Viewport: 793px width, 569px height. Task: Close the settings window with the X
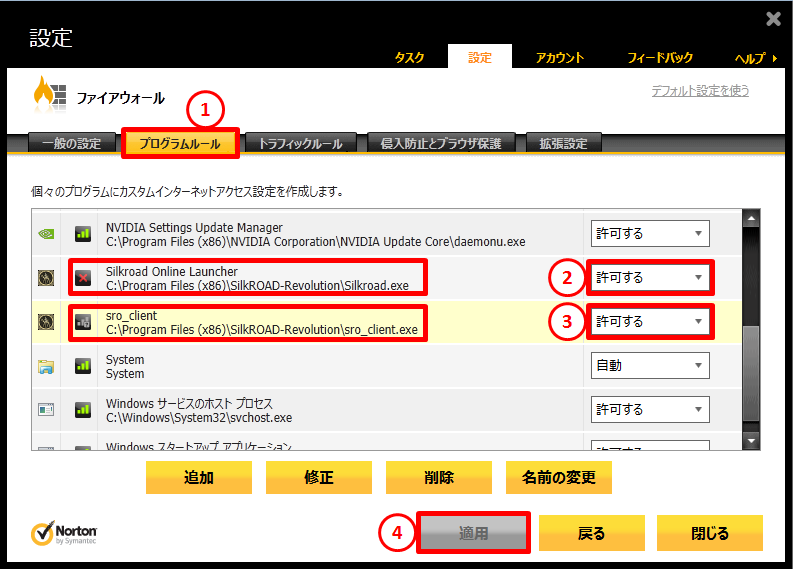(773, 19)
